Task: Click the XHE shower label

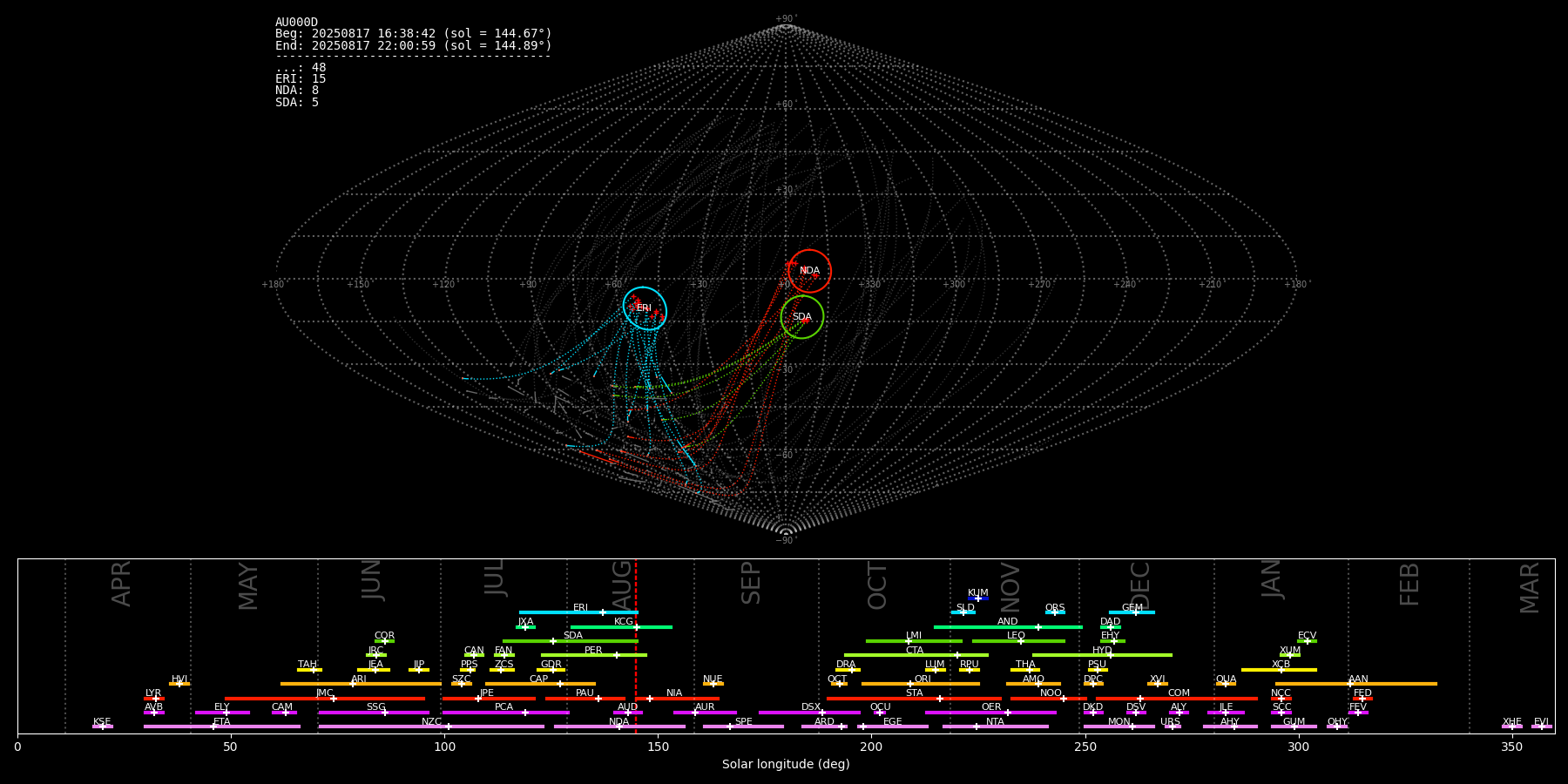Action: click(x=1512, y=722)
